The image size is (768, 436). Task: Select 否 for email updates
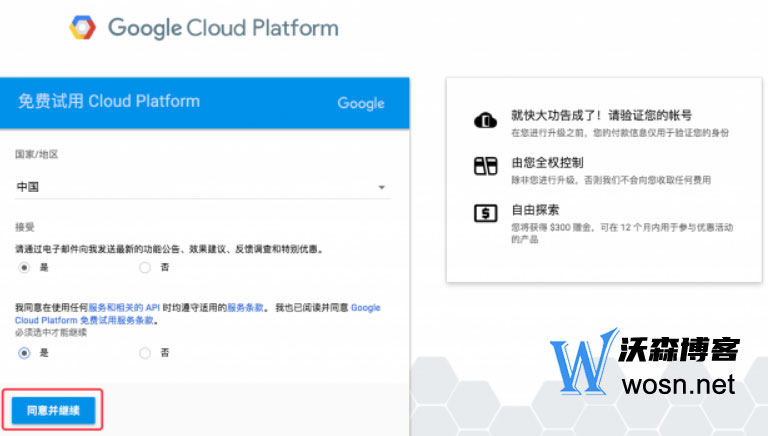pyautogui.click(x=145, y=267)
